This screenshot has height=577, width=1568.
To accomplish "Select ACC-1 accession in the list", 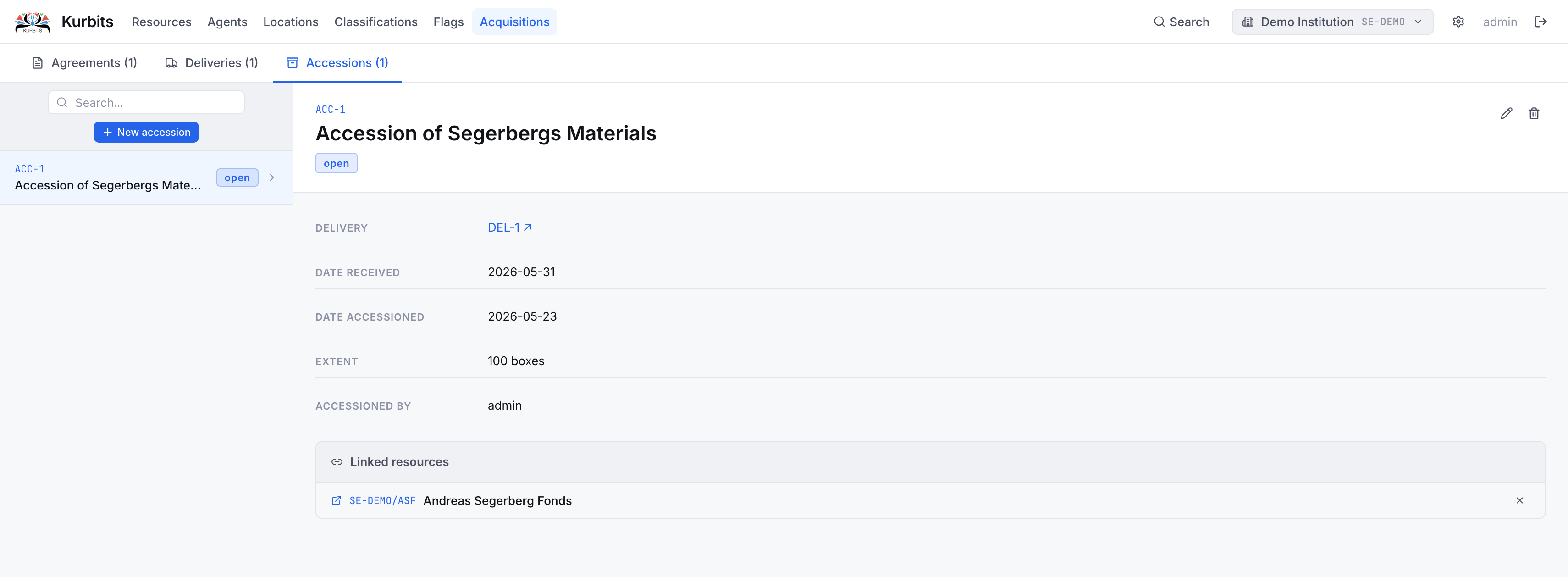I will click(x=146, y=178).
